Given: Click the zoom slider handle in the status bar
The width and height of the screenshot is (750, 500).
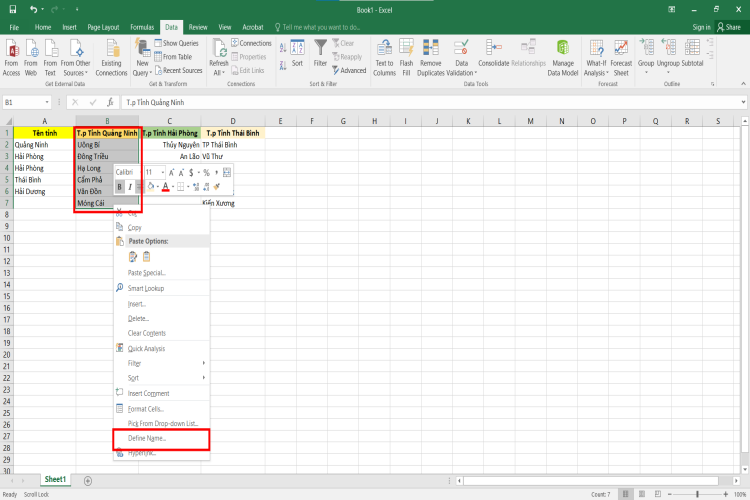Looking at the screenshot, I should pyautogui.click(x=697, y=494).
